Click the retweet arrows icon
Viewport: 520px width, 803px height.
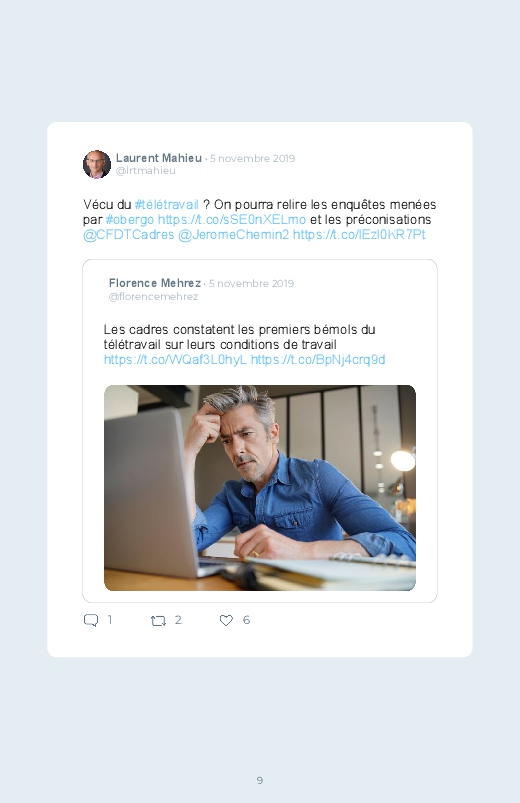pyautogui.click(x=158, y=621)
